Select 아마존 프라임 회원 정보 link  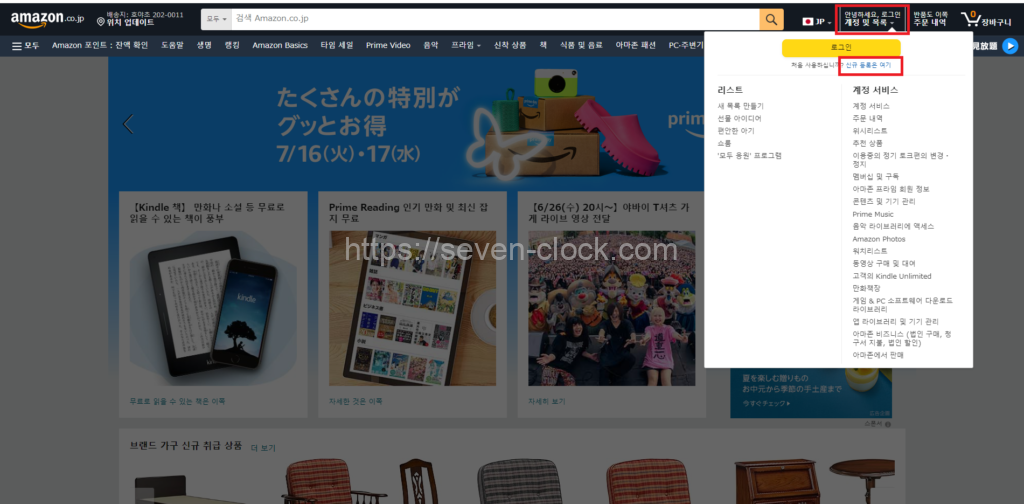pyautogui.click(x=891, y=189)
